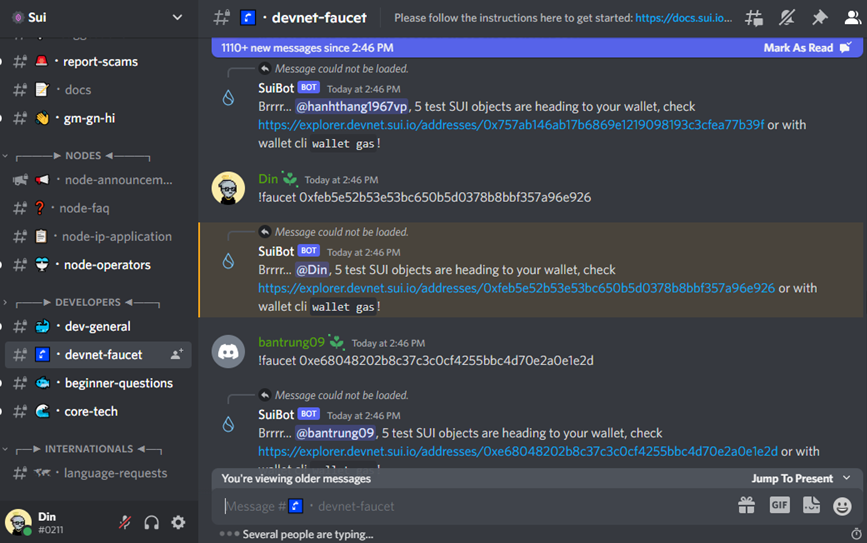Image resolution: width=867 pixels, height=543 pixels.
Task: Click the highlighted @Din mention
Action: click(312, 270)
